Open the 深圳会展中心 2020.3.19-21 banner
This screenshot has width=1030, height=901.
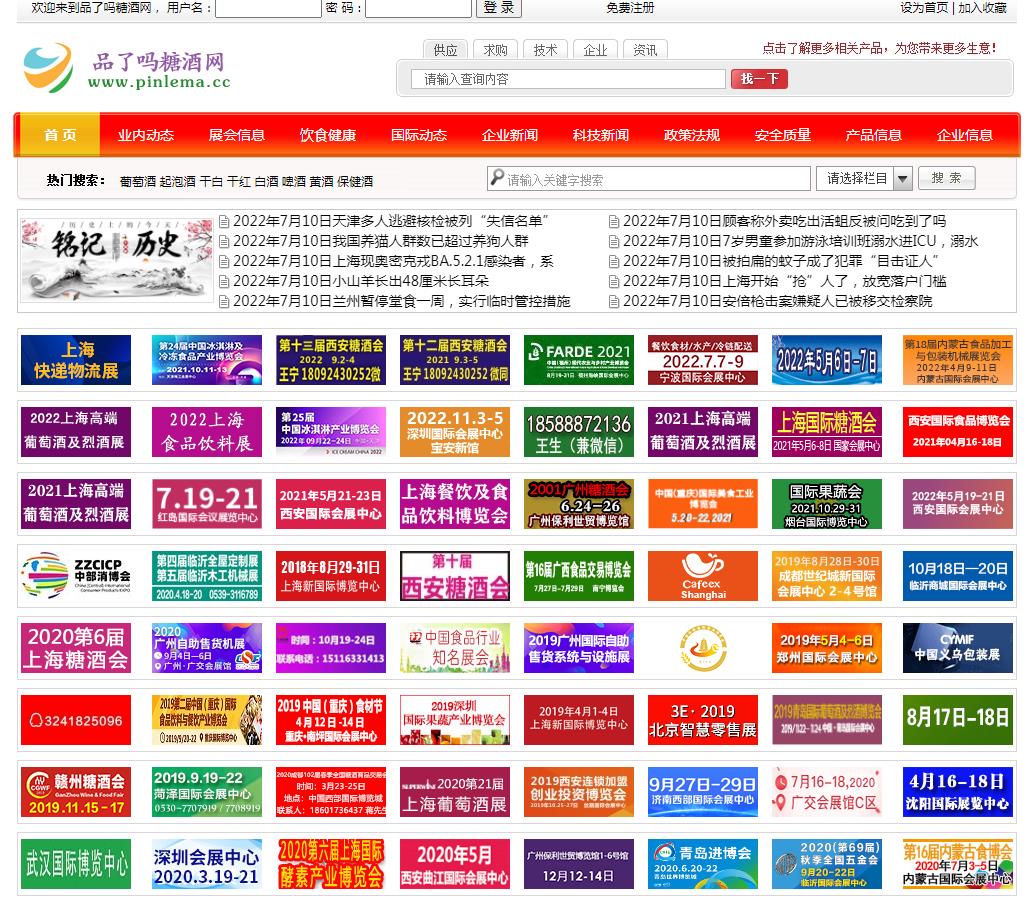coord(207,864)
